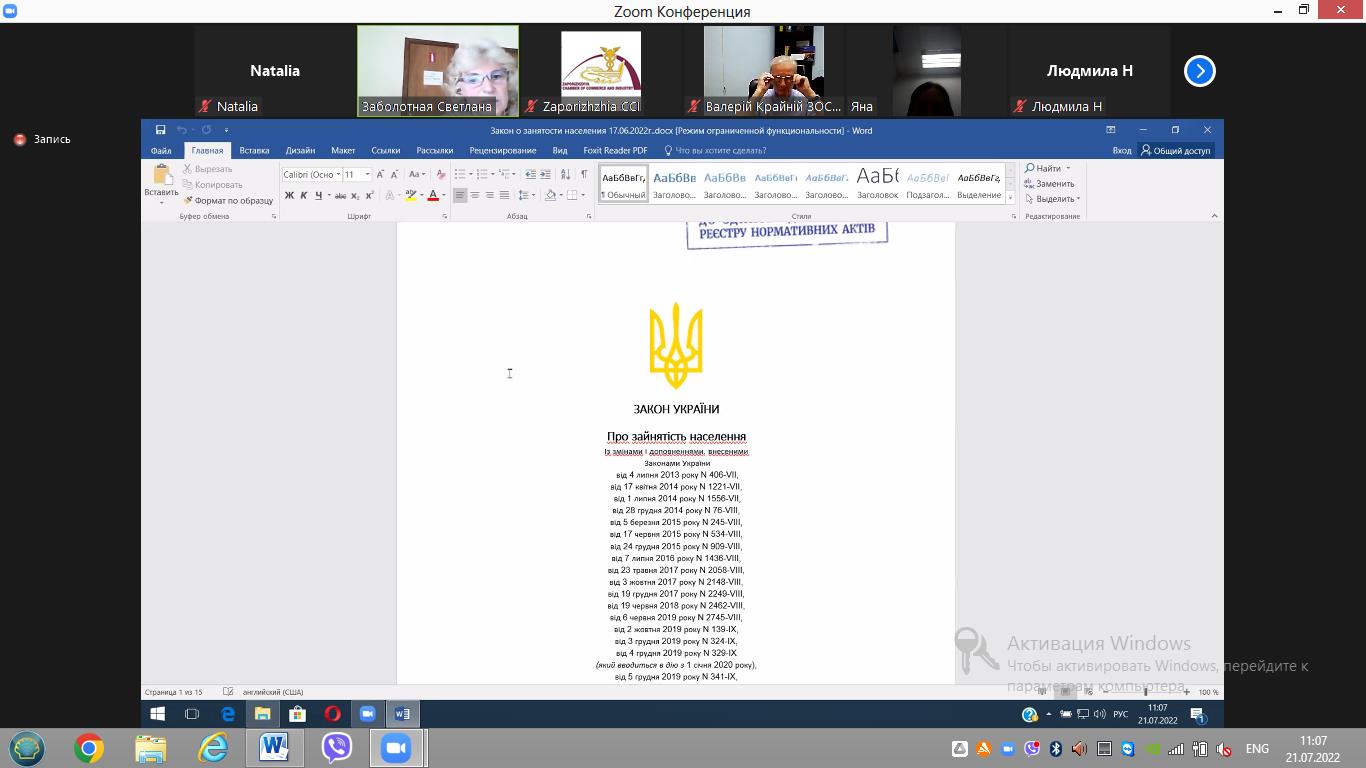Click the Вход (Sign in) link
Viewport: 1366px width, 768px height.
(1122, 151)
